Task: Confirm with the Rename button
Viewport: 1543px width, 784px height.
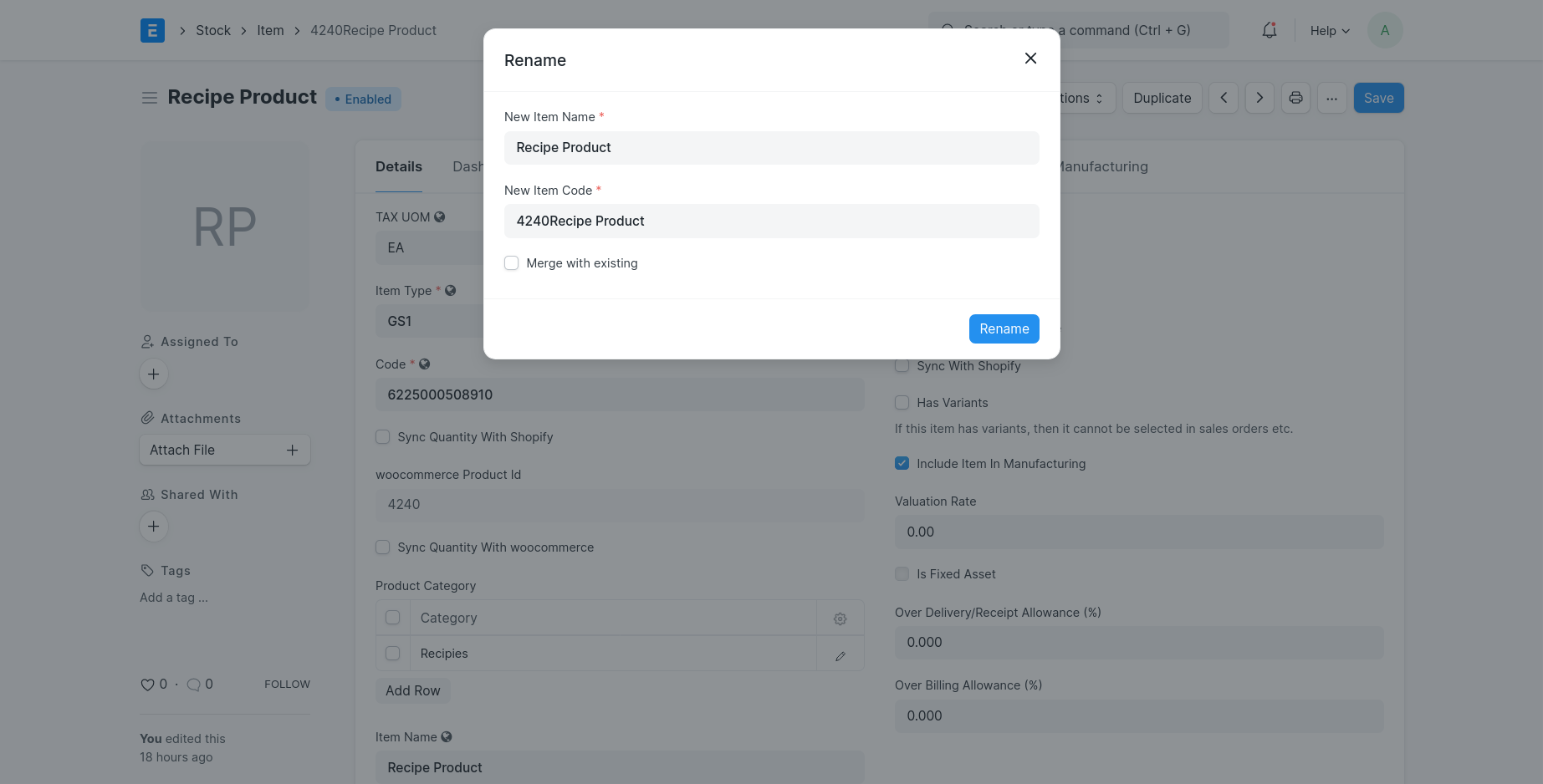Action: tap(1004, 328)
